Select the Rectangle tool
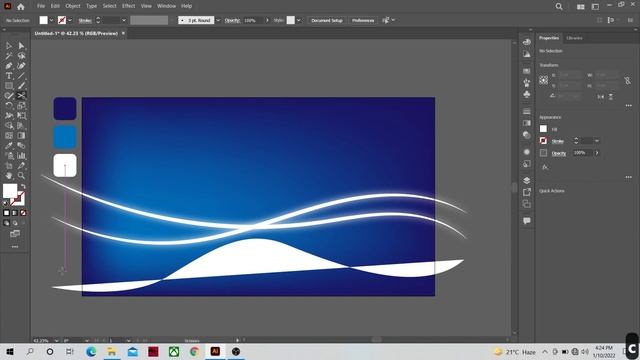The width and height of the screenshot is (640, 360). point(9,86)
